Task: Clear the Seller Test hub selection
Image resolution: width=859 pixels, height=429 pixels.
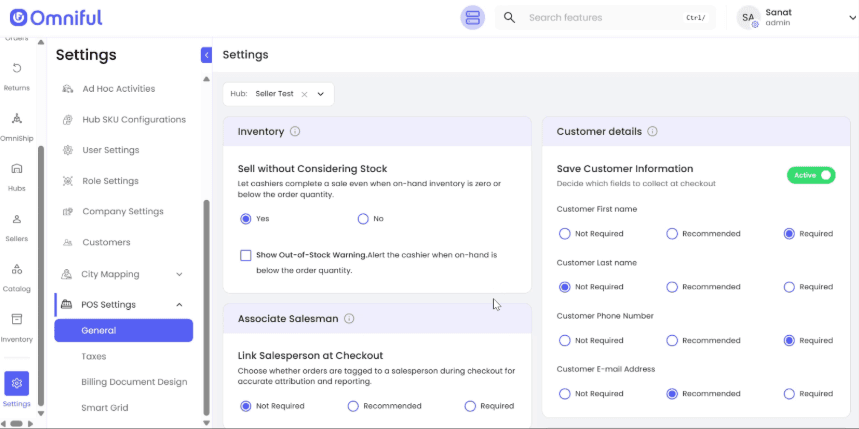Action: point(304,94)
